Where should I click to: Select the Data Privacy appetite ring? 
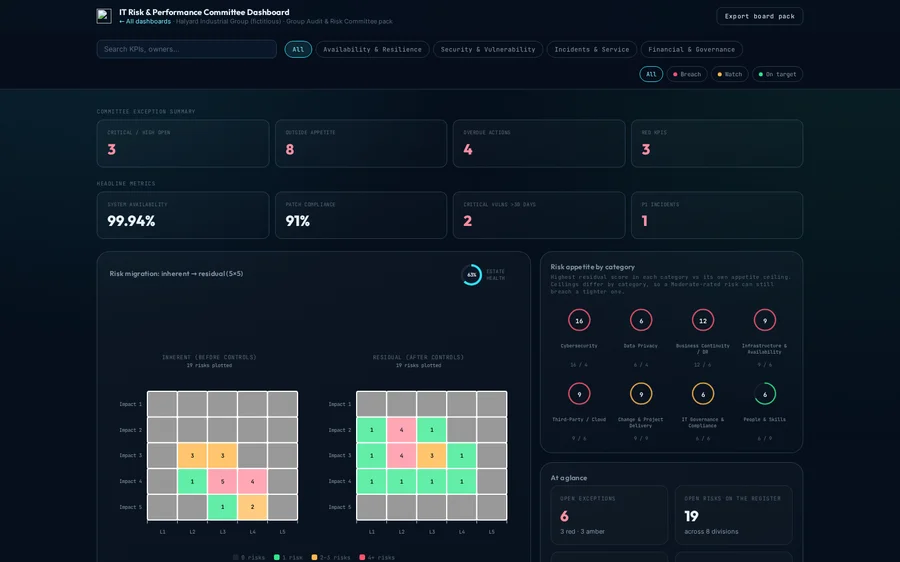pos(641,320)
